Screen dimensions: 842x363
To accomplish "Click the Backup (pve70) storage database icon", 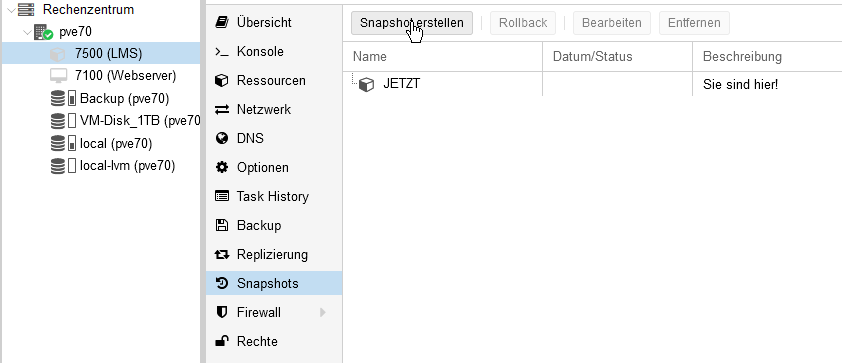I will tap(57, 99).
